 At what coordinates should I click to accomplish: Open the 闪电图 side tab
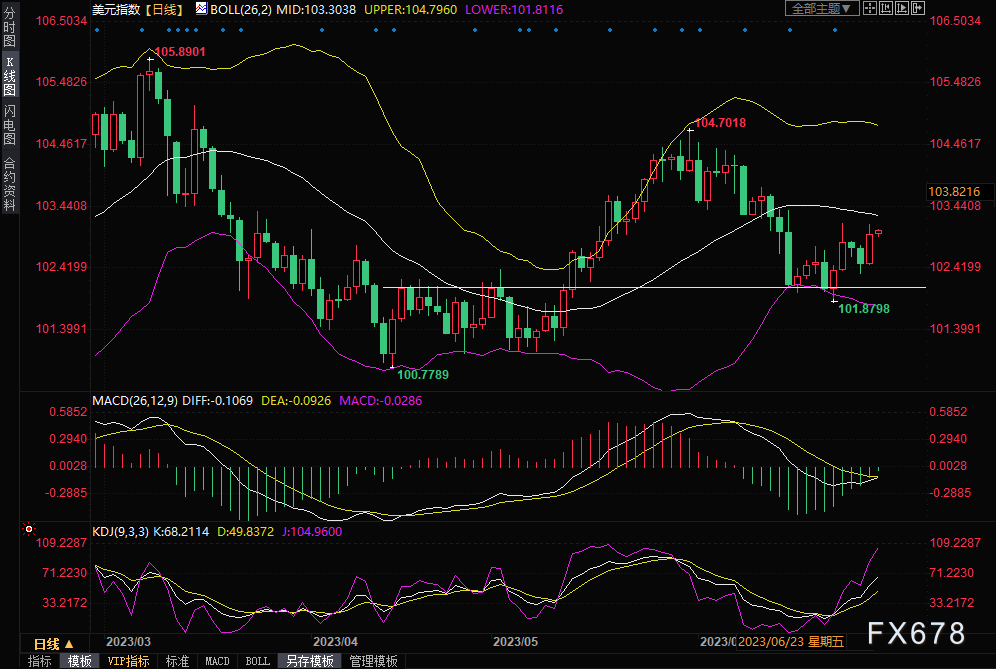[9, 124]
